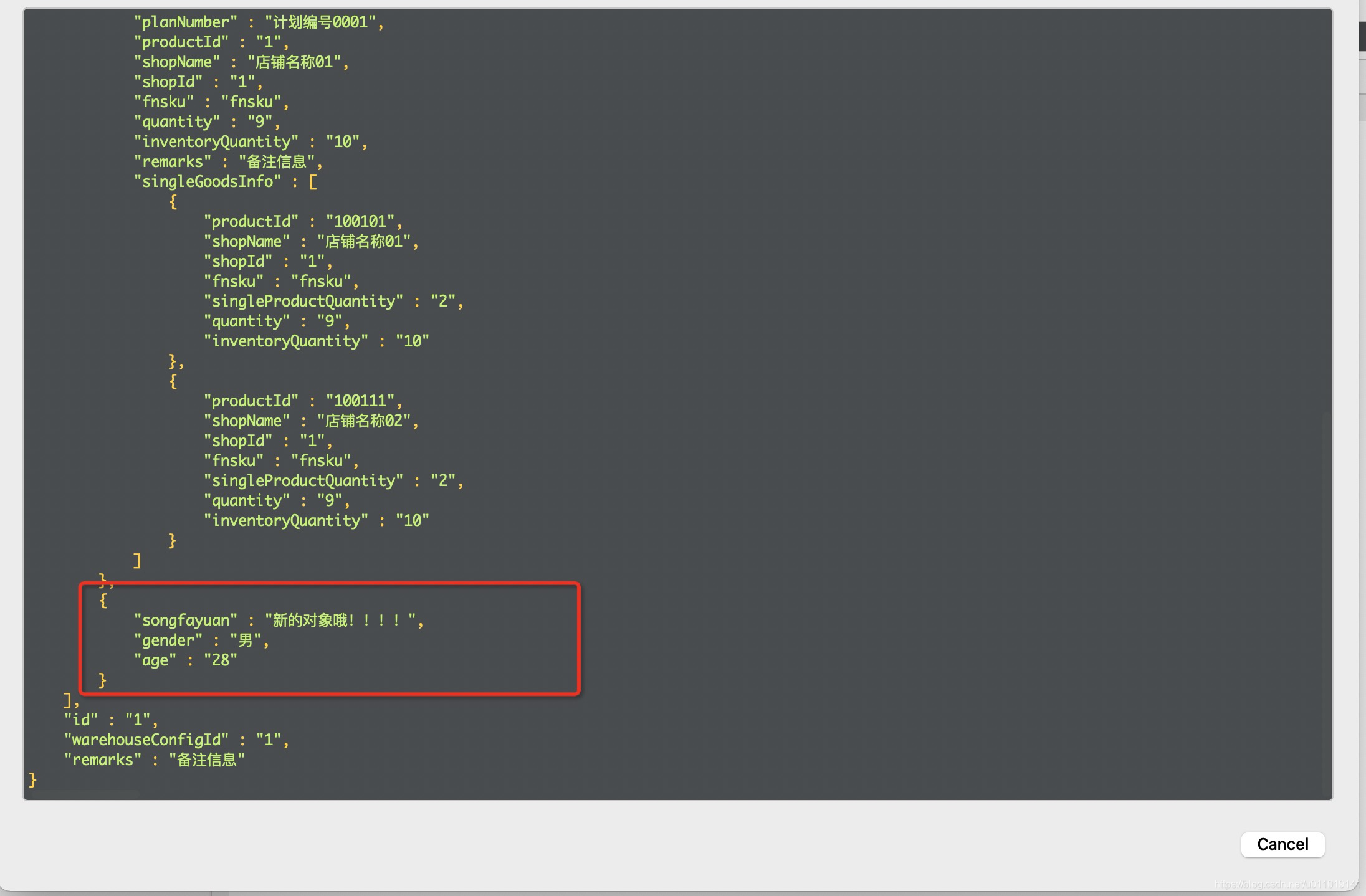Select the "songfayuan" key inside the red box

(185, 620)
